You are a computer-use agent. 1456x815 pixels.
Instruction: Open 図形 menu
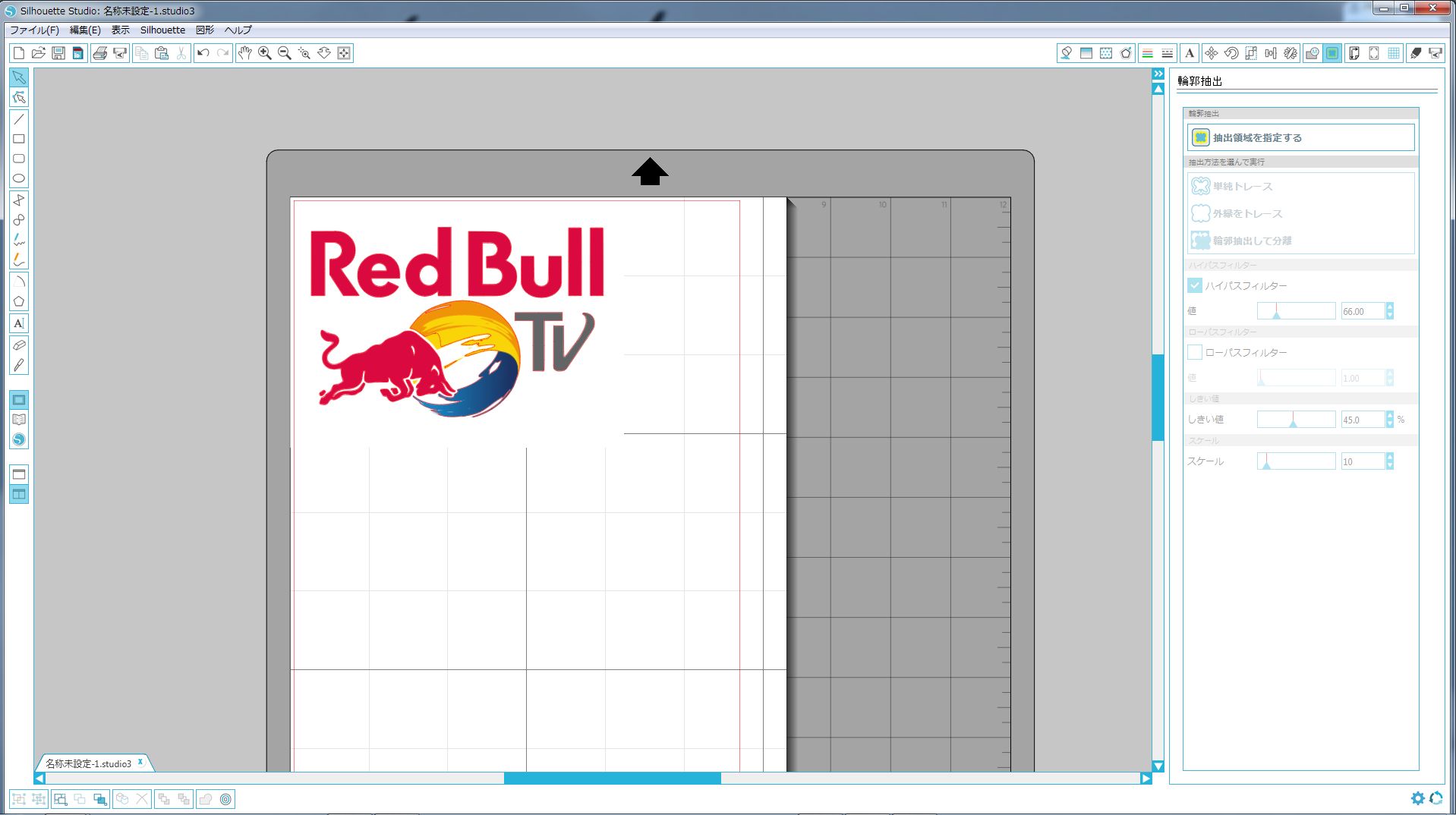205,30
